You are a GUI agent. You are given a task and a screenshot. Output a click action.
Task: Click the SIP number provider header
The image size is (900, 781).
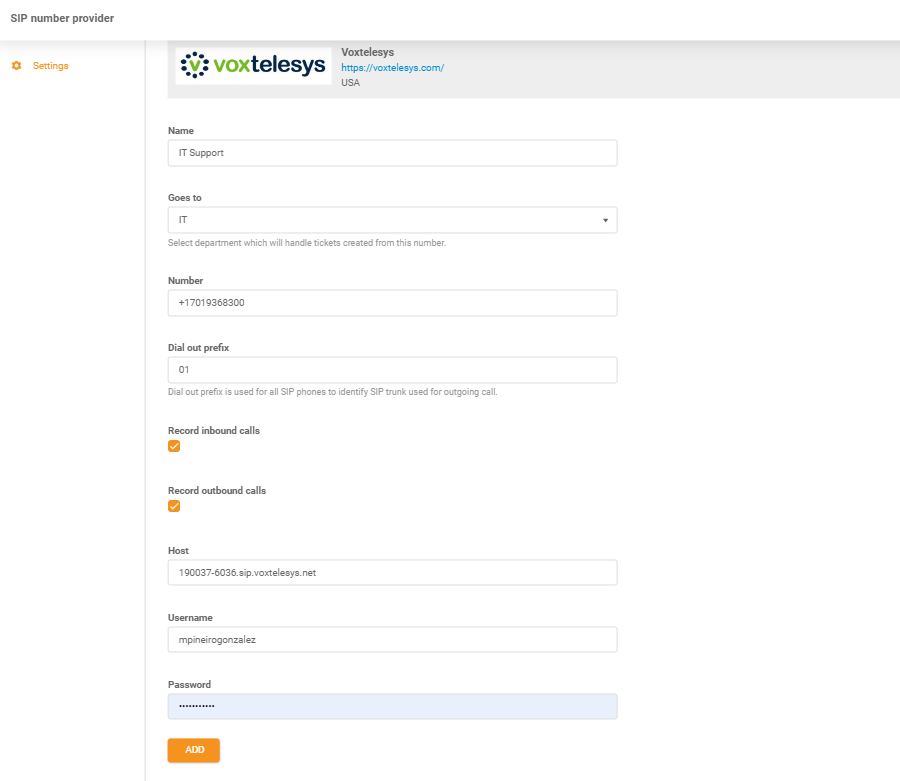click(x=62, y=18)
